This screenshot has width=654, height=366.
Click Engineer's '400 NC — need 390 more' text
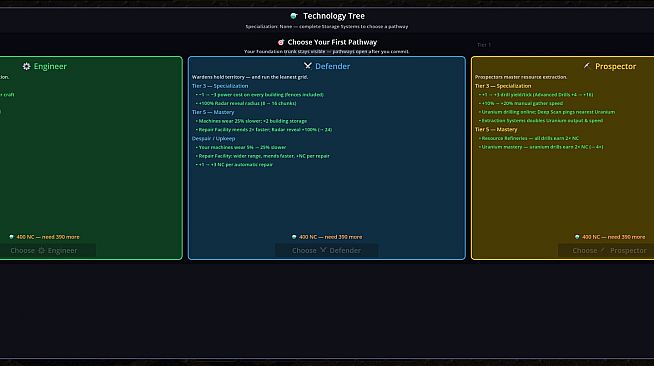pos(48,237)
